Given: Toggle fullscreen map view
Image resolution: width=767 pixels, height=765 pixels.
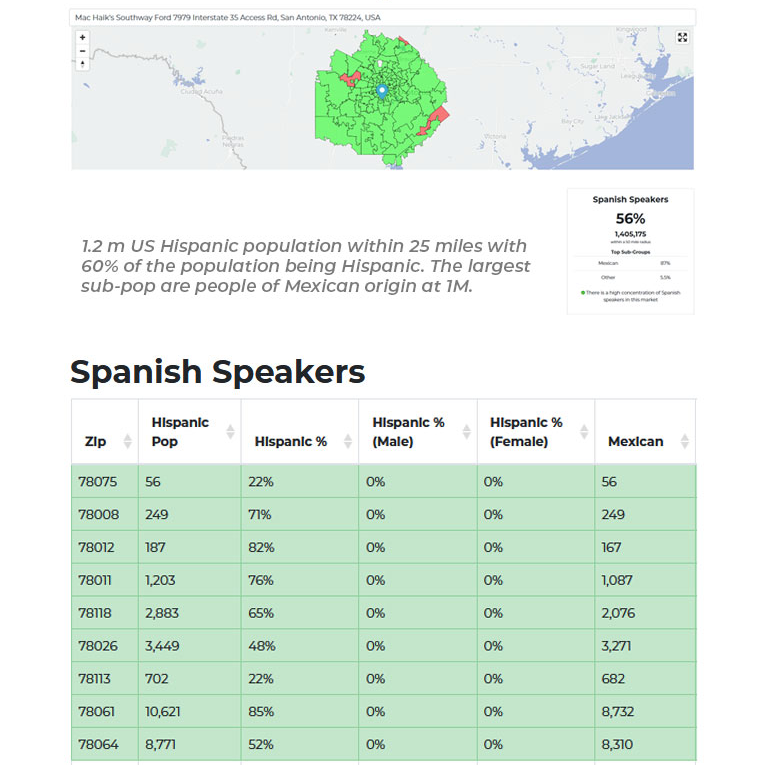Looking at the screenshot, I should [x=682, y=37].
